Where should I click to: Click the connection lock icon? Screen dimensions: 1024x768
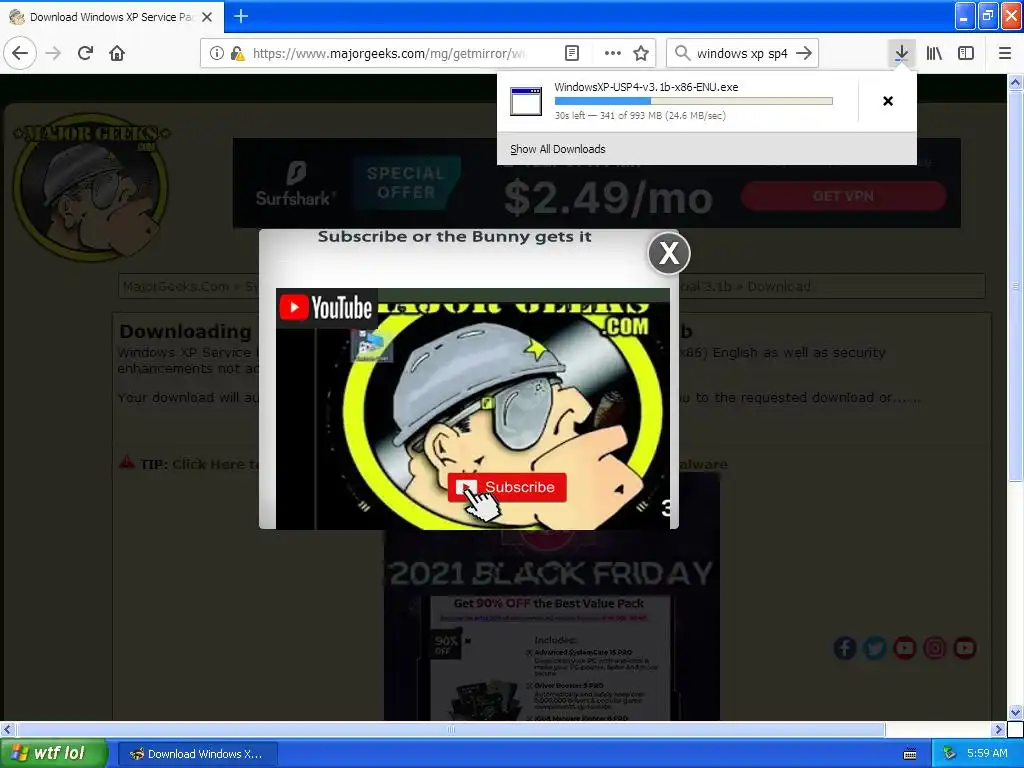click(237, 53)
